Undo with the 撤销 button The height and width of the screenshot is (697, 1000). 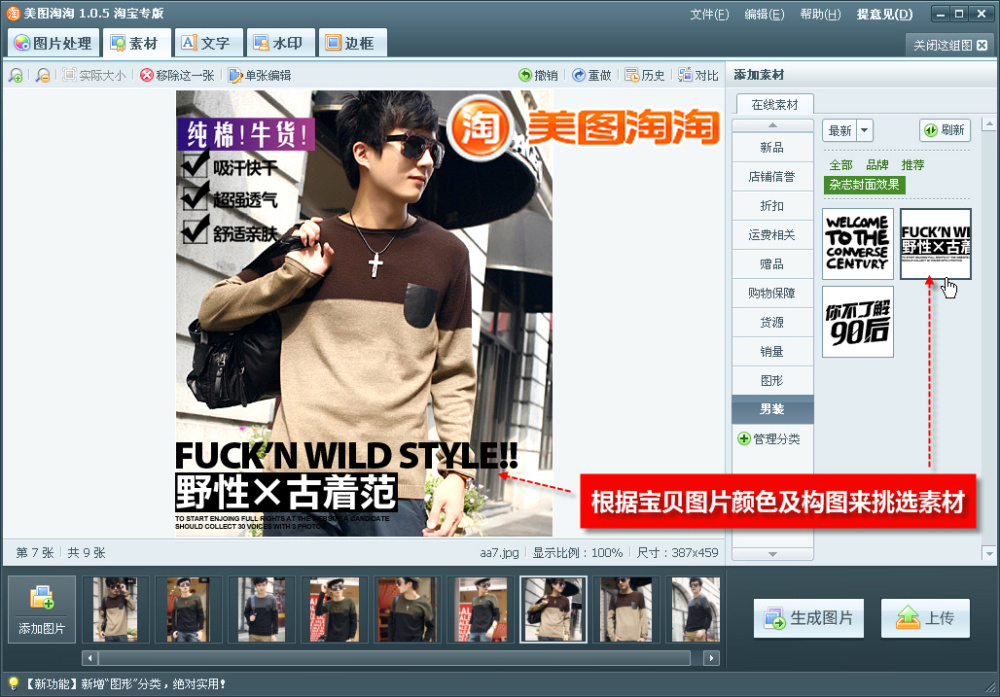[538, 75]
